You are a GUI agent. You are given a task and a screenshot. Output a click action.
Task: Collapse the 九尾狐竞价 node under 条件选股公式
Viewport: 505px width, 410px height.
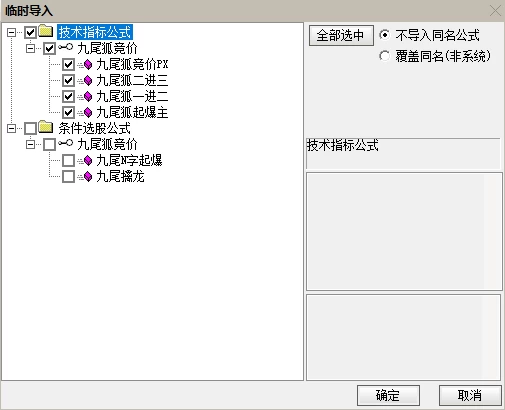pos(30,144)
